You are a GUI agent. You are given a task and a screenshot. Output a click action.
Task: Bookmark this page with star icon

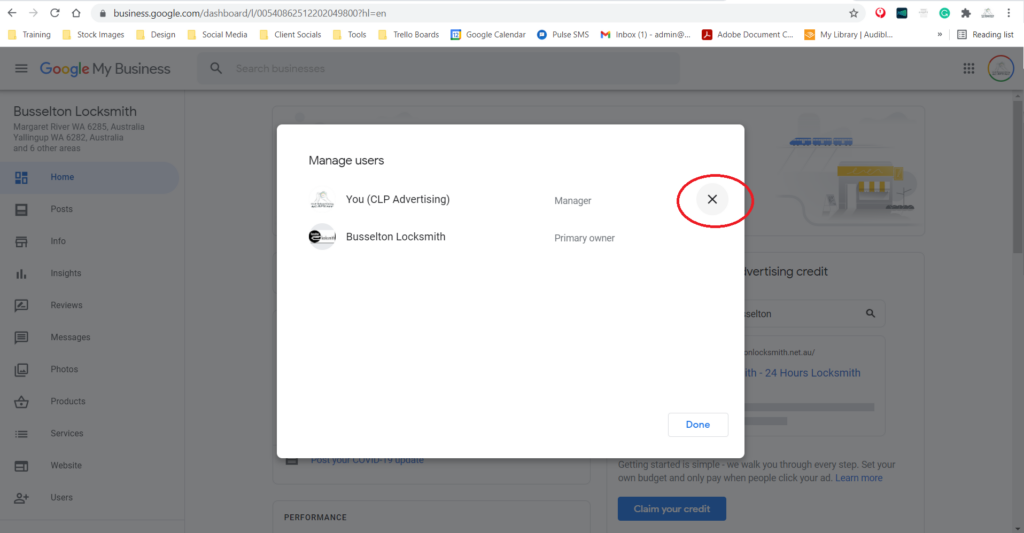pyautogui.click(x=854, y=13)
